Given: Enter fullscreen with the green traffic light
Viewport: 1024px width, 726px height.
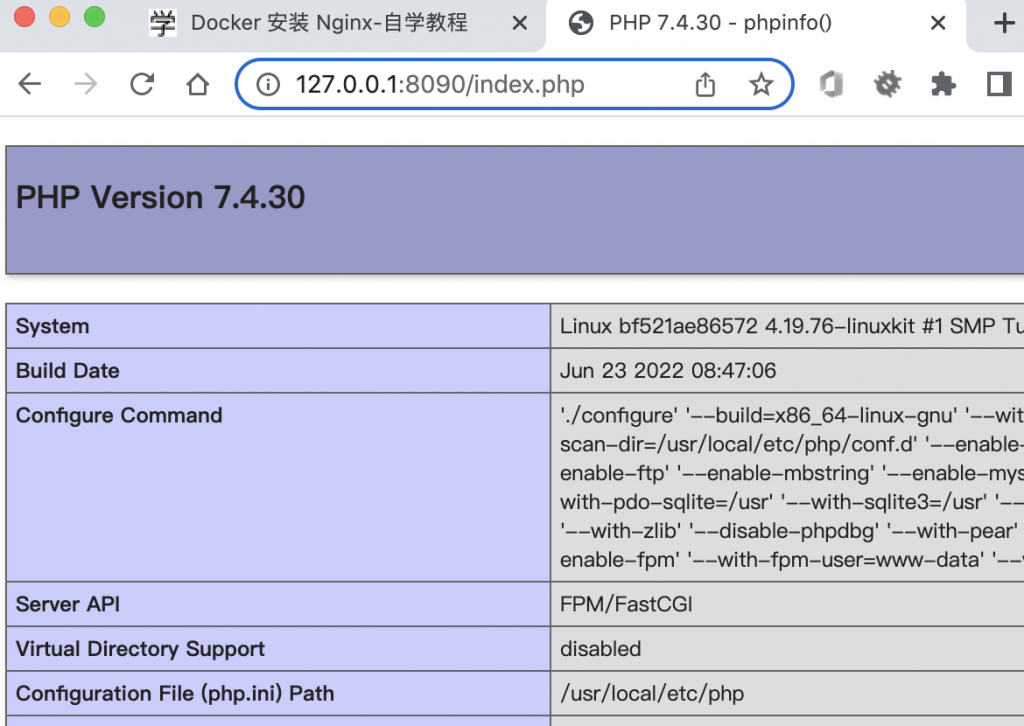Looking at the screenshot, I should pyautogui.click(x=93, y=17).
